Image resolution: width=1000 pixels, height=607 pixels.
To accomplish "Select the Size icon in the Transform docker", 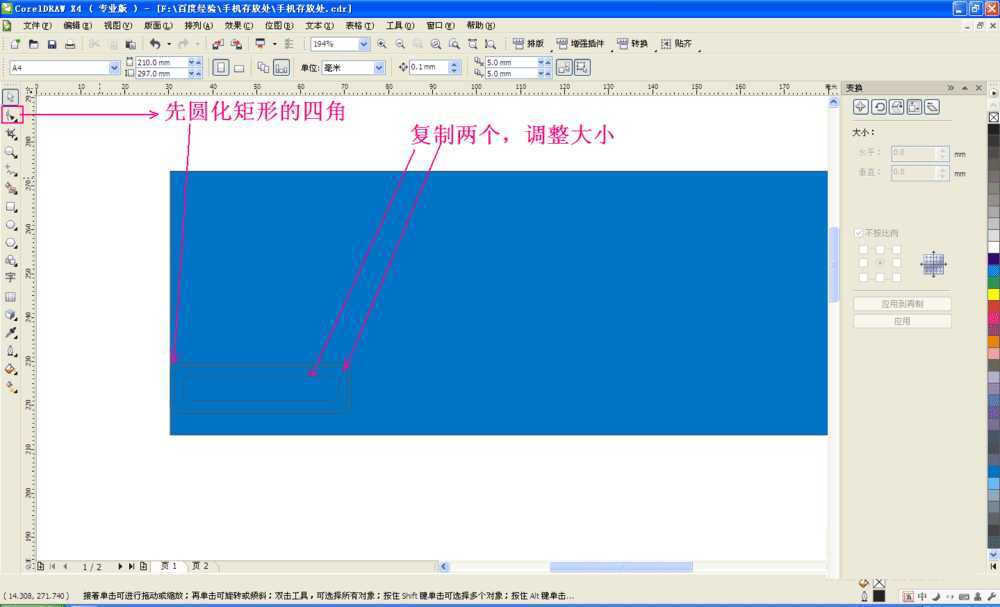I will tap(914, 106).
